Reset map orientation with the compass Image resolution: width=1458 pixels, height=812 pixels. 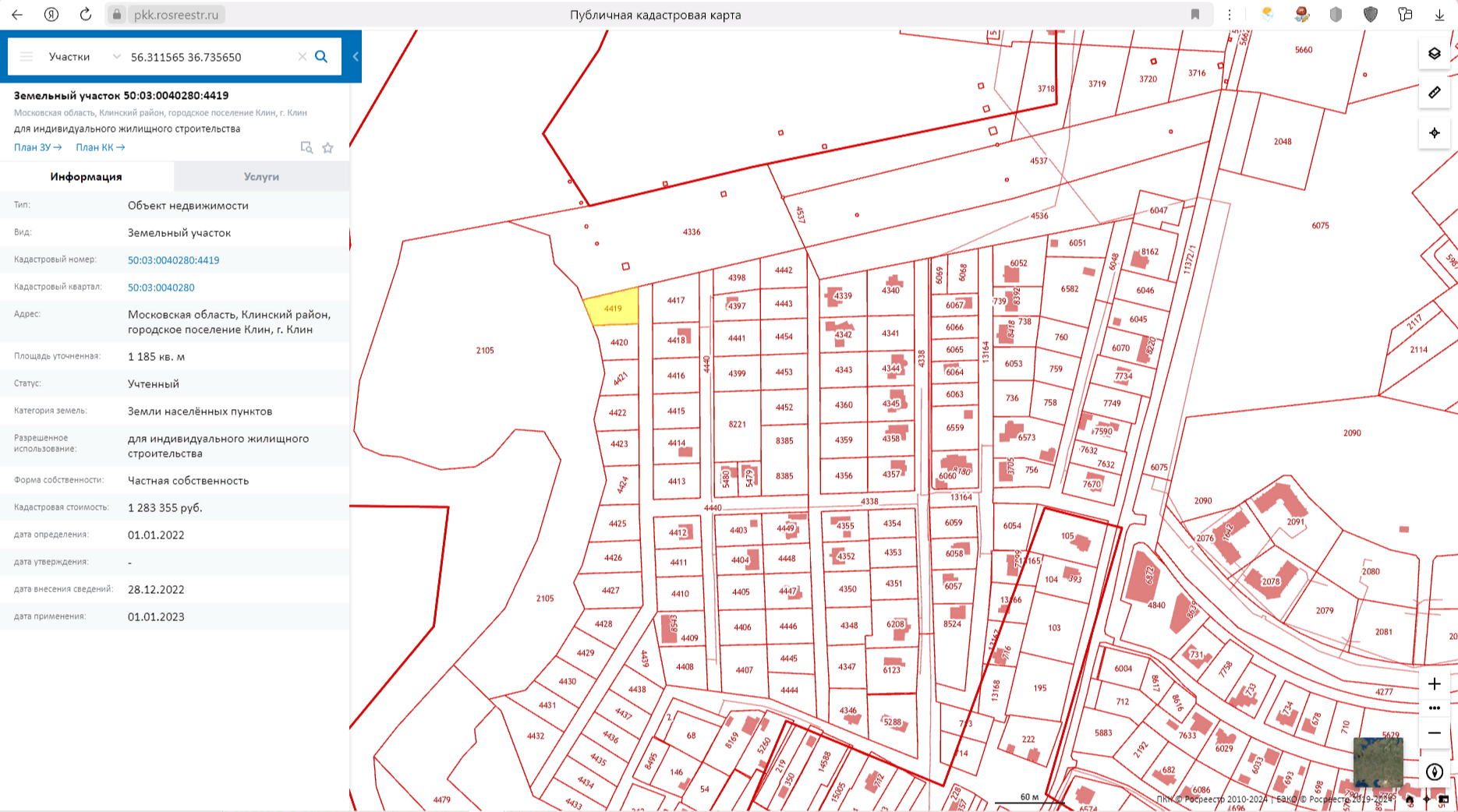(1434, 771)
